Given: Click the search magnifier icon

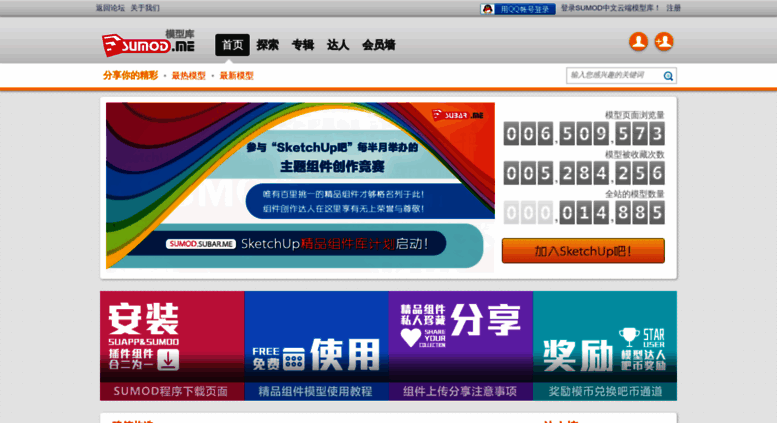Looking at the screenshot, I should [668, 76].
